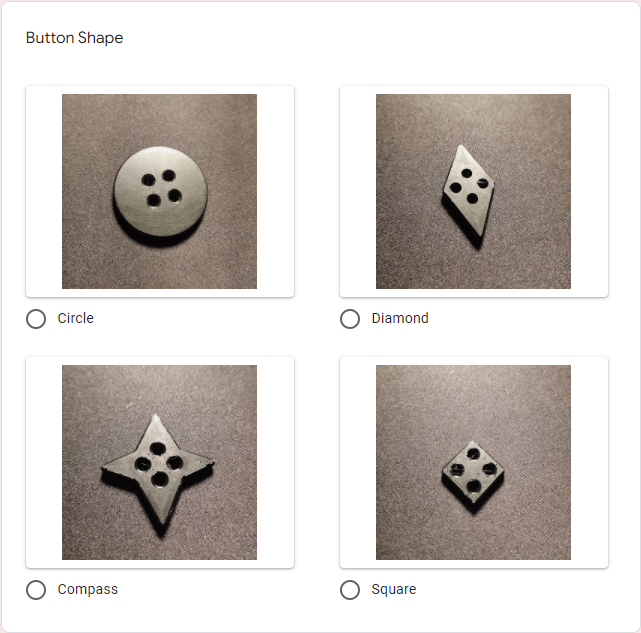Click the "Compass" option label text
The image size is (641, 633).
tap(87, 589)
